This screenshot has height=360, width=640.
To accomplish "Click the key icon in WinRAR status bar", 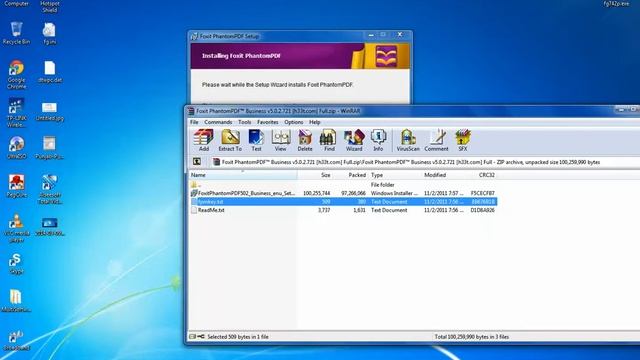I will point(201,337).
